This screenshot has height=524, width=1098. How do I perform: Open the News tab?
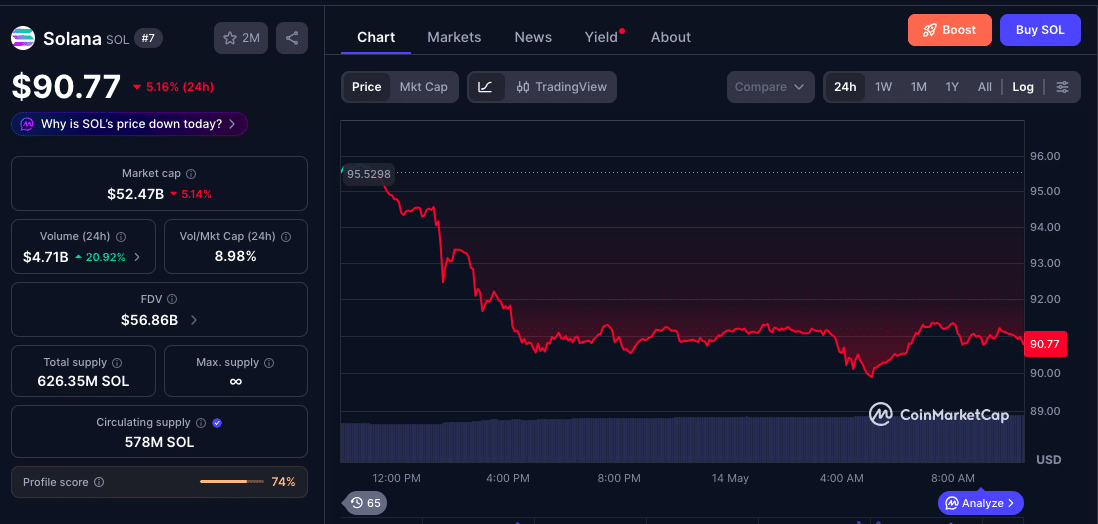pyautogui.click(x=533, y=37)
